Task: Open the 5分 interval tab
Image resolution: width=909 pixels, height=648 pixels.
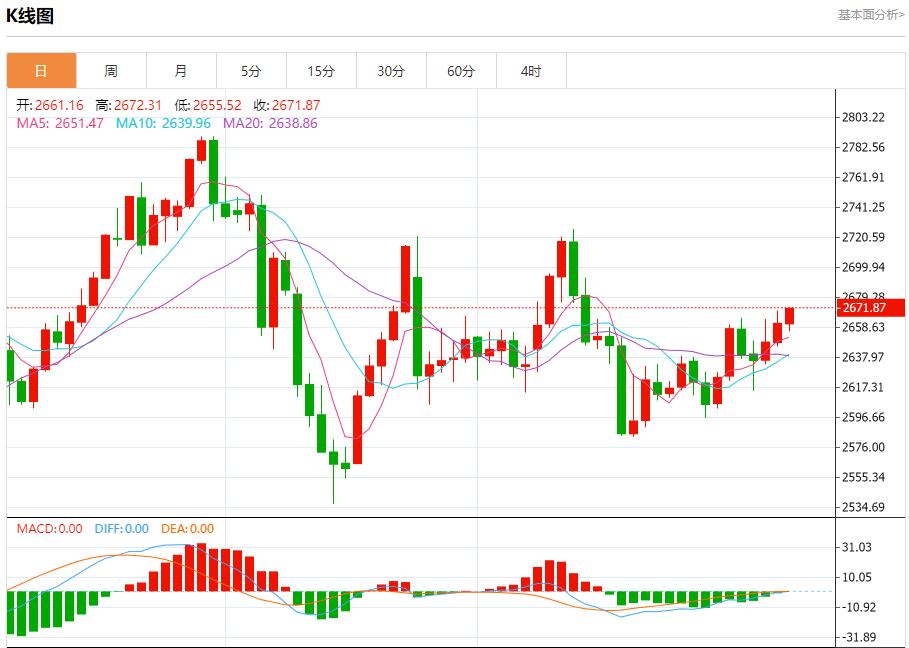Action: pos(251,71)
